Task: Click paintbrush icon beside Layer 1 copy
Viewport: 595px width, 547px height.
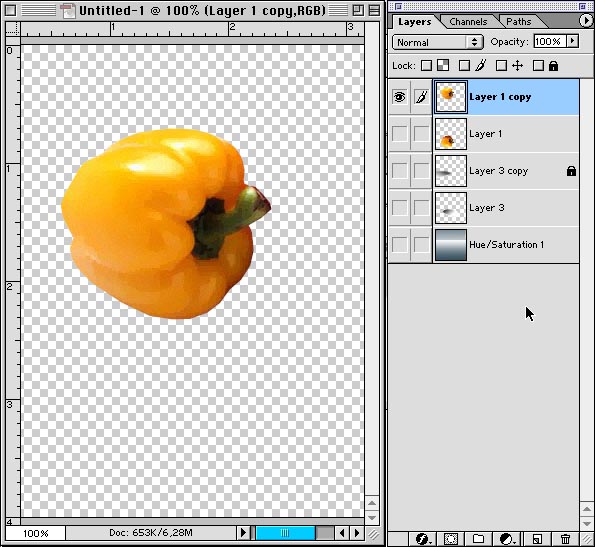Action: [x=421, y=97]
